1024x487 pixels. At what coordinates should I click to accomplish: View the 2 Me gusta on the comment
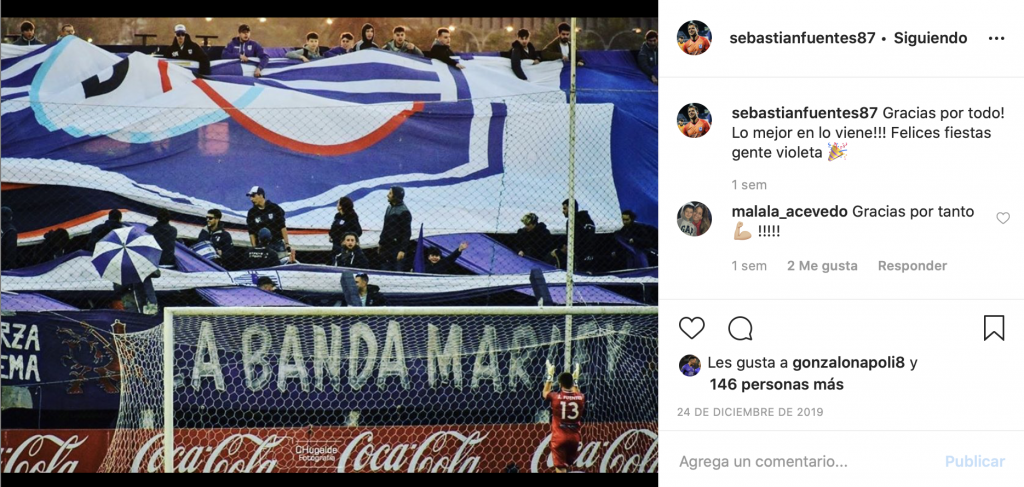pyautogui.click(x=822, y=266)
